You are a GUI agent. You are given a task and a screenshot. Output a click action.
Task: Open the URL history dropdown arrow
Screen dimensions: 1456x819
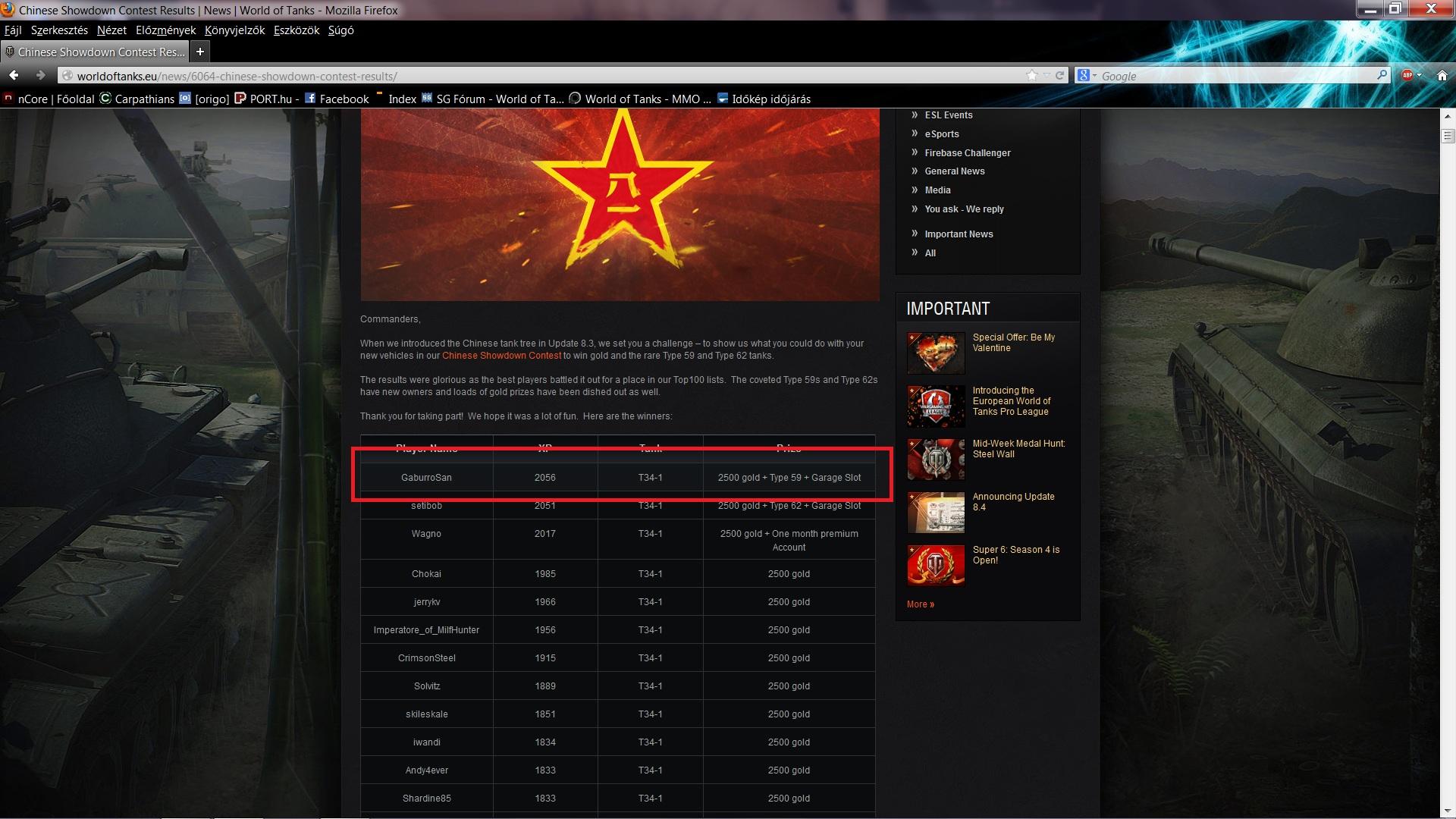(1046, 75)
